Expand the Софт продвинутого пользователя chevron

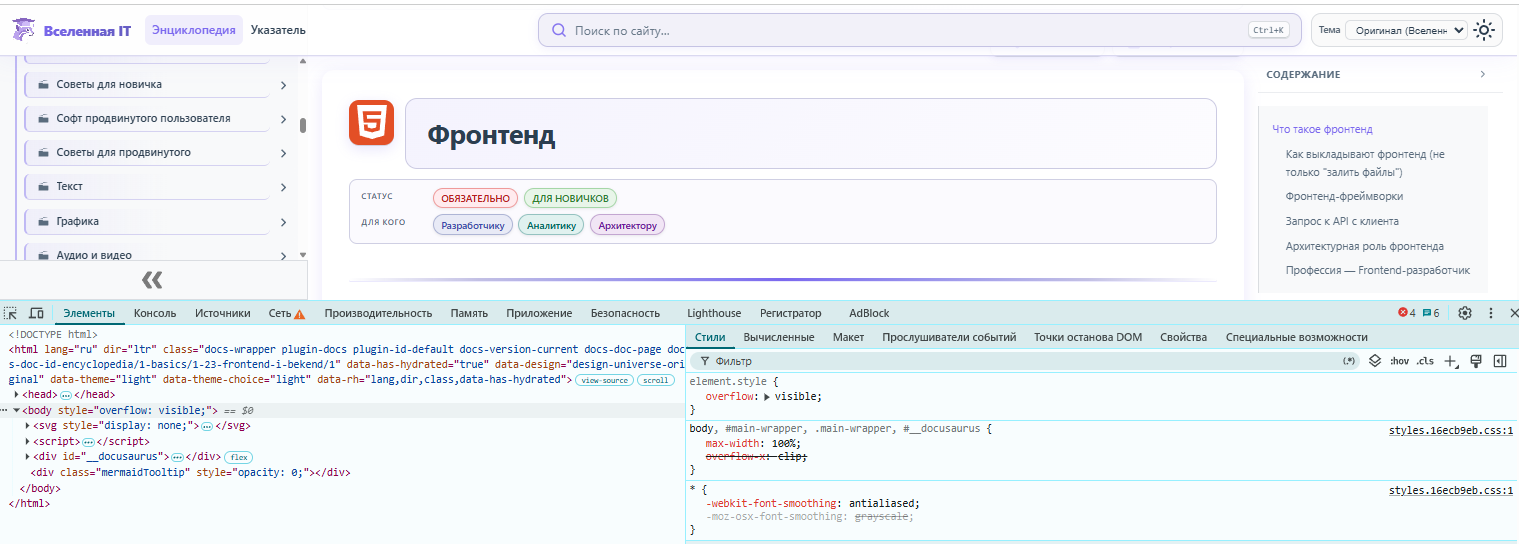click(x=284, y=119)
